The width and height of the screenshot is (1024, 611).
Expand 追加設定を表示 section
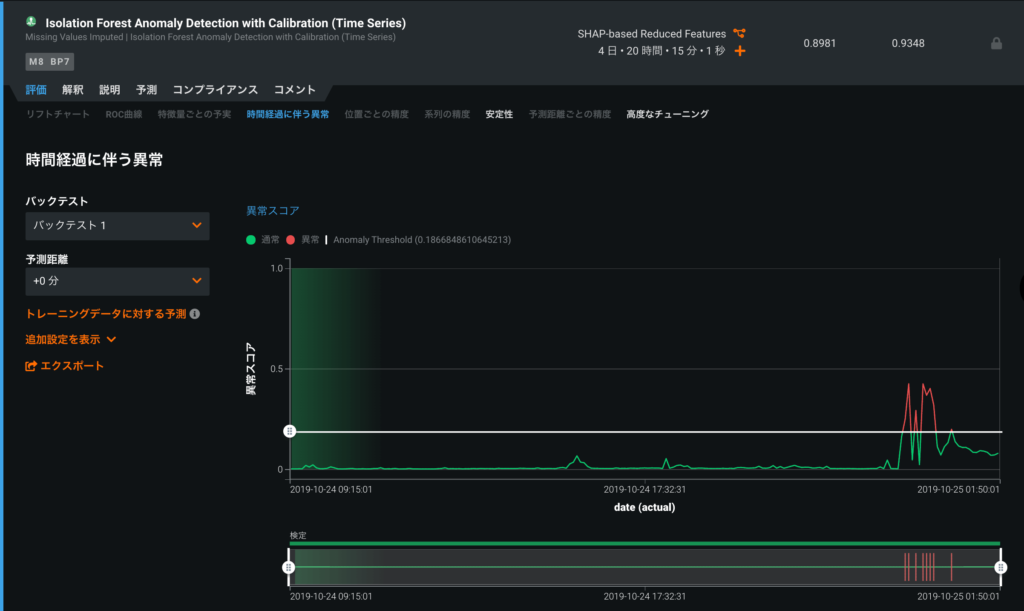[71, 340]
